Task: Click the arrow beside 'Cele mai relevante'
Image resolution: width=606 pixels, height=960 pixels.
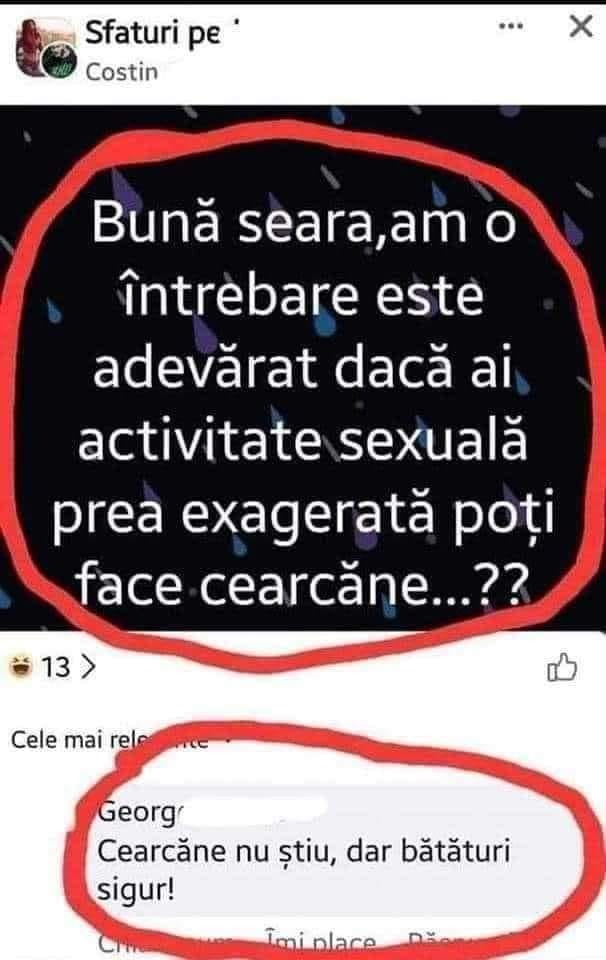Action: (x=228, y=740)
